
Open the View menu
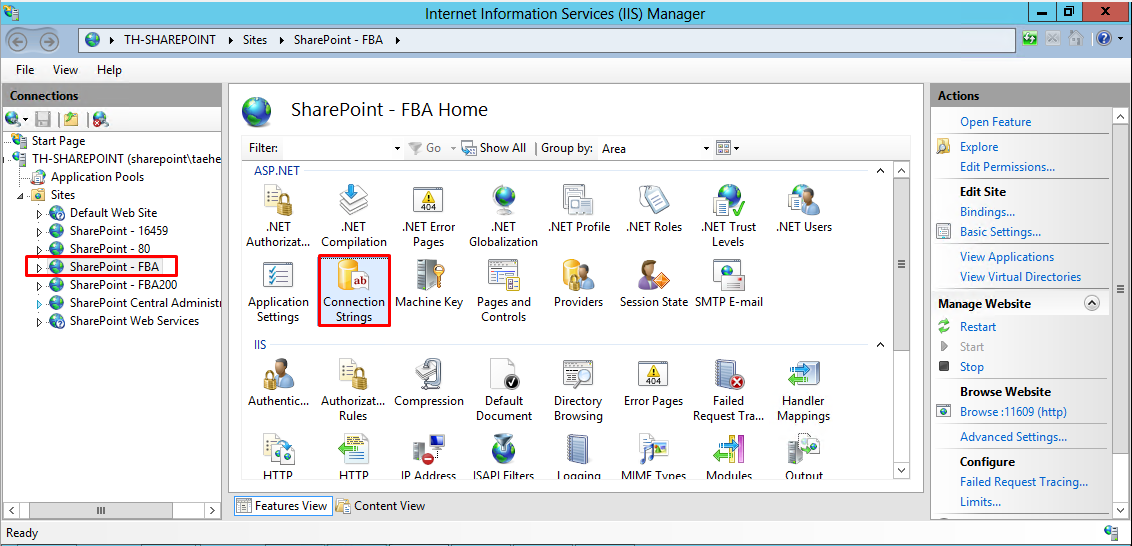[65, 70]
